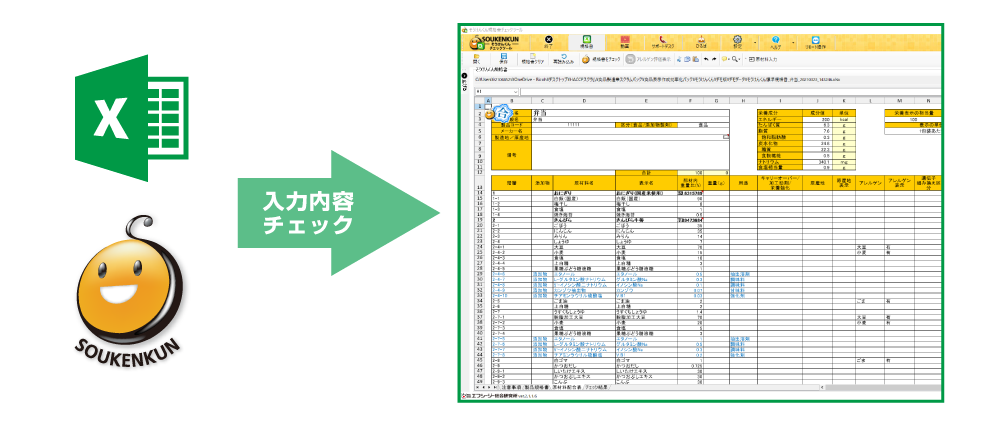This screenshot has height=425, width=1008.
Task: Open the cell name box dropdown
Action: (x=517, y=92)
